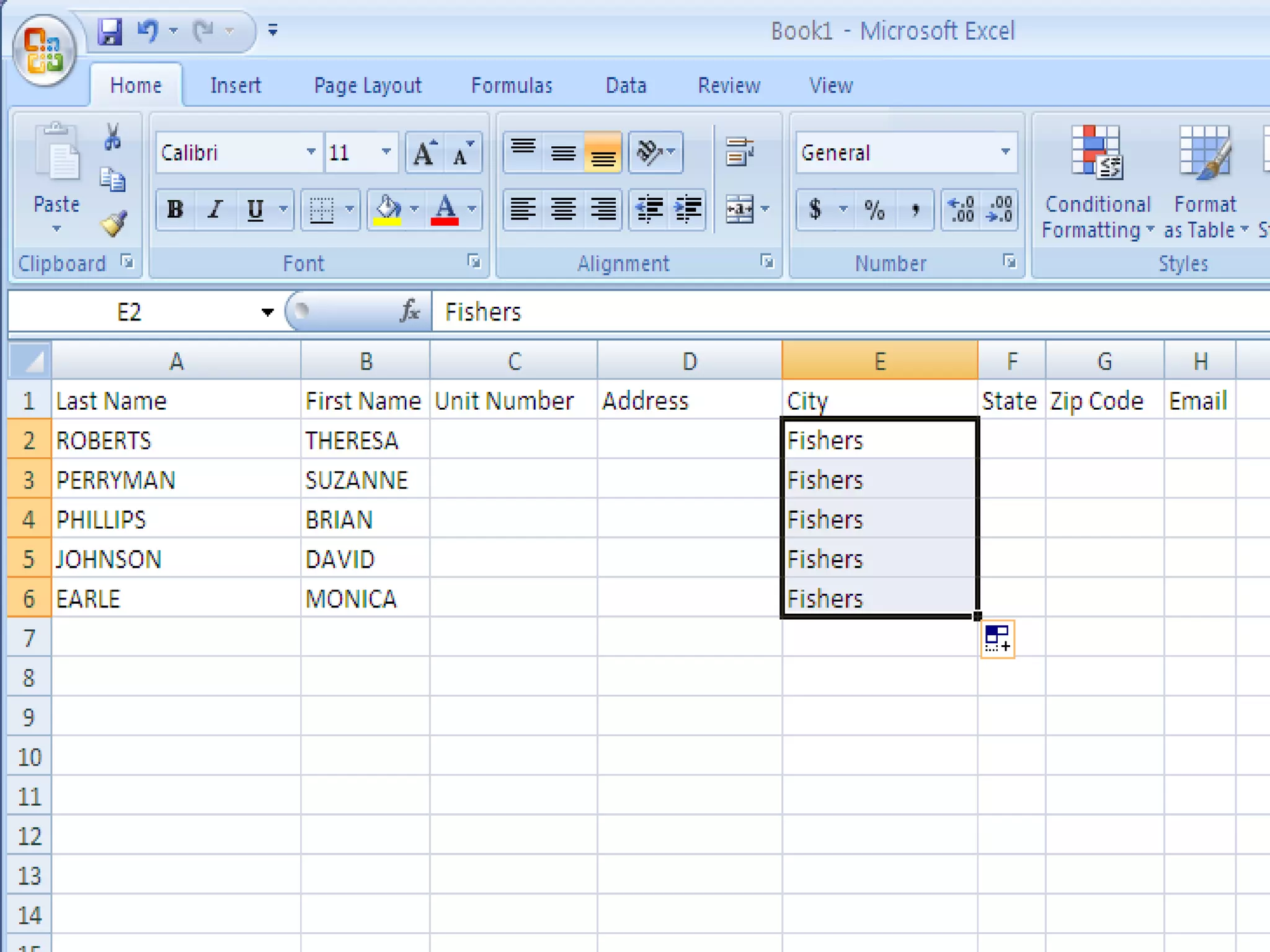The height and width of the screenshot is (952, 1270).
Task: Expand the General number format dropdown
Action: [1005, 152]
